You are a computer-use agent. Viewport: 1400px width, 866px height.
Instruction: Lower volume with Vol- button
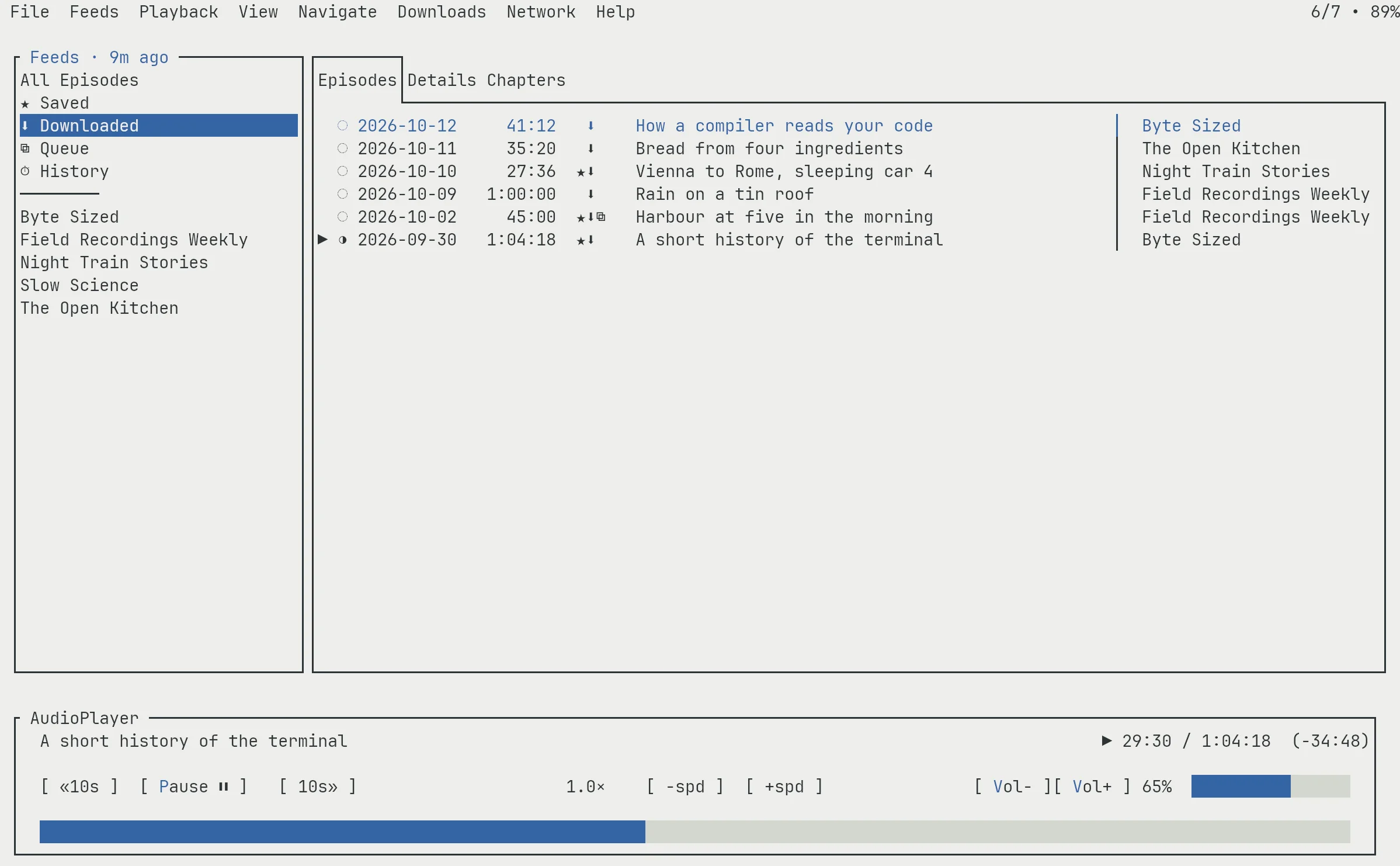point(1013,787)
